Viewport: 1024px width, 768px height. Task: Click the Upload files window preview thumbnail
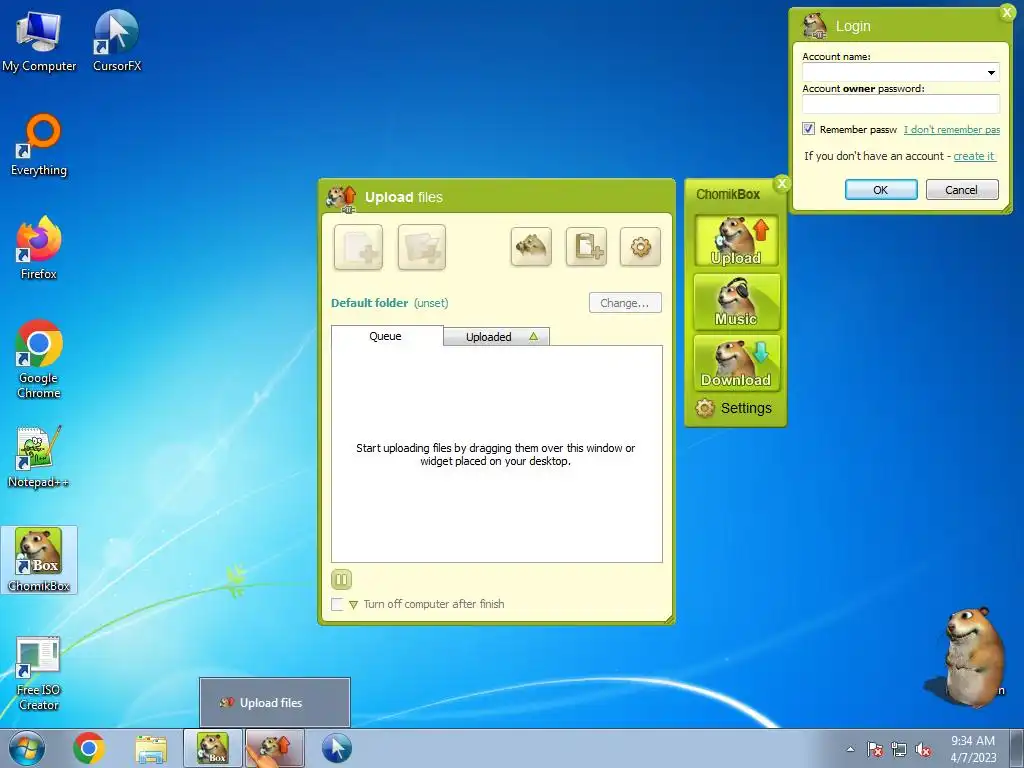pyautogui.click(x=274, y=703)
